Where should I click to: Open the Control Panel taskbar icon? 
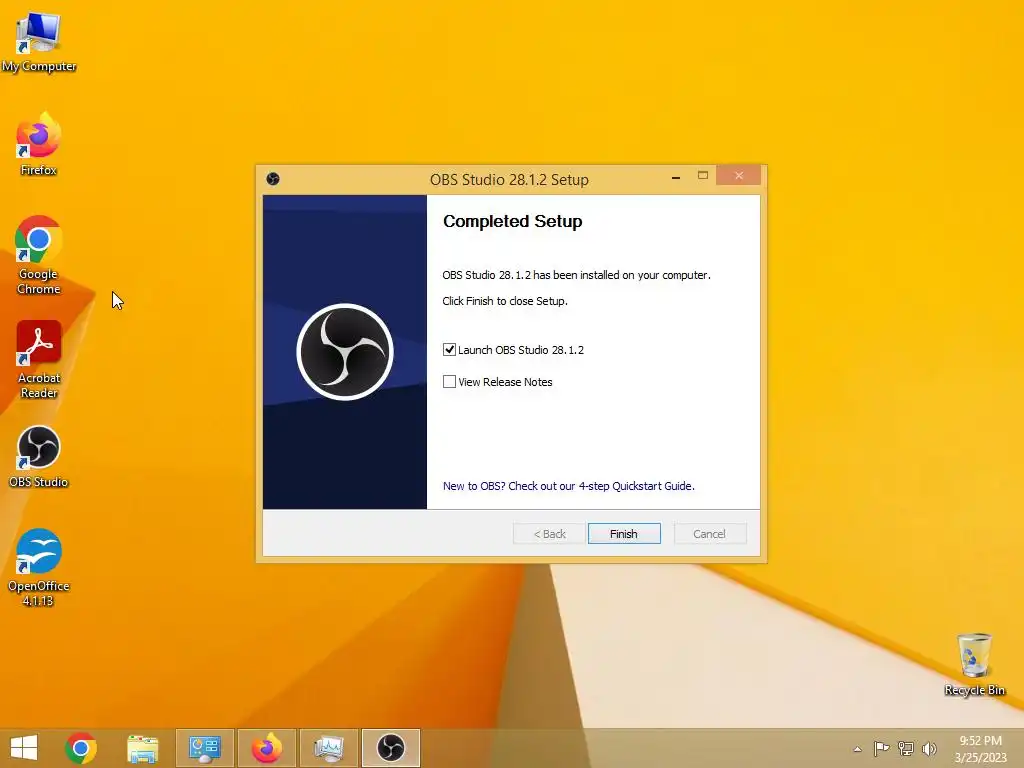tap(204, 748)
